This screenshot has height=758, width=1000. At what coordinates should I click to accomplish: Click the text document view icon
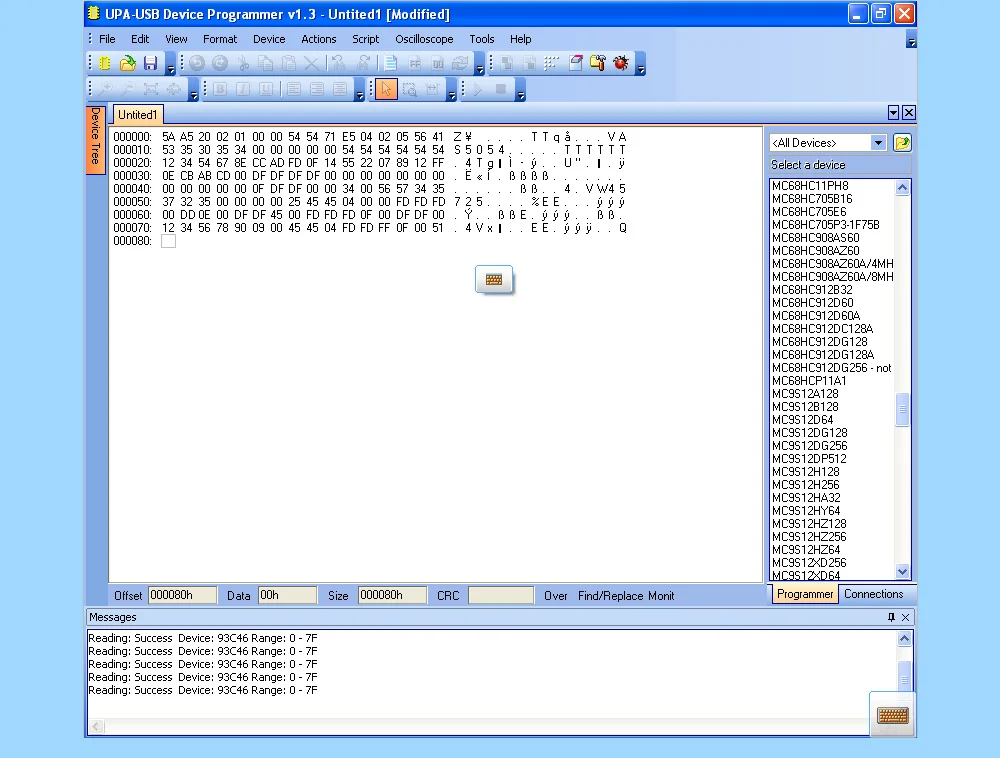(391, 63)
